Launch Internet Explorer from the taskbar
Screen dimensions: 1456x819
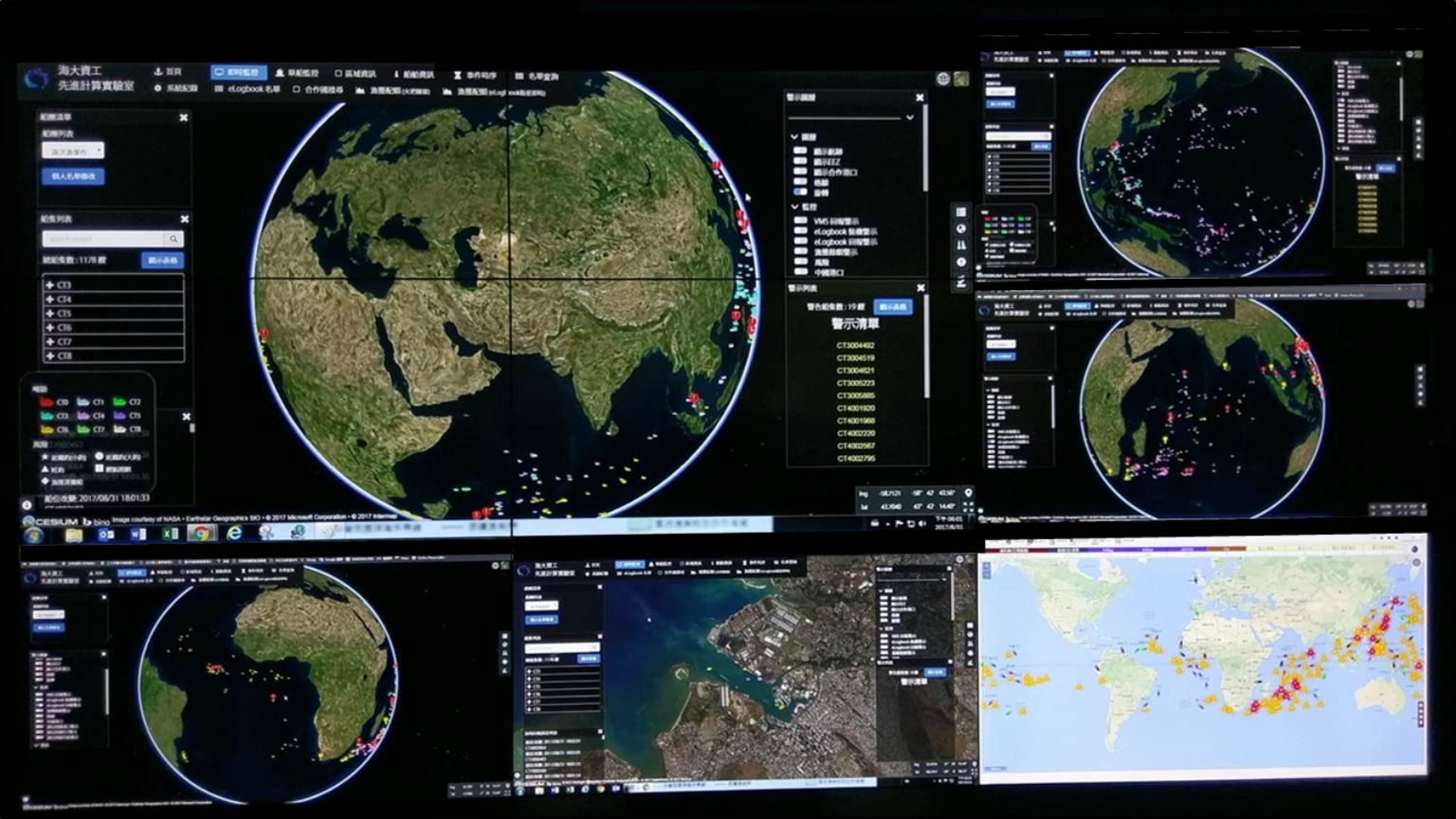(x=234, y=534)
